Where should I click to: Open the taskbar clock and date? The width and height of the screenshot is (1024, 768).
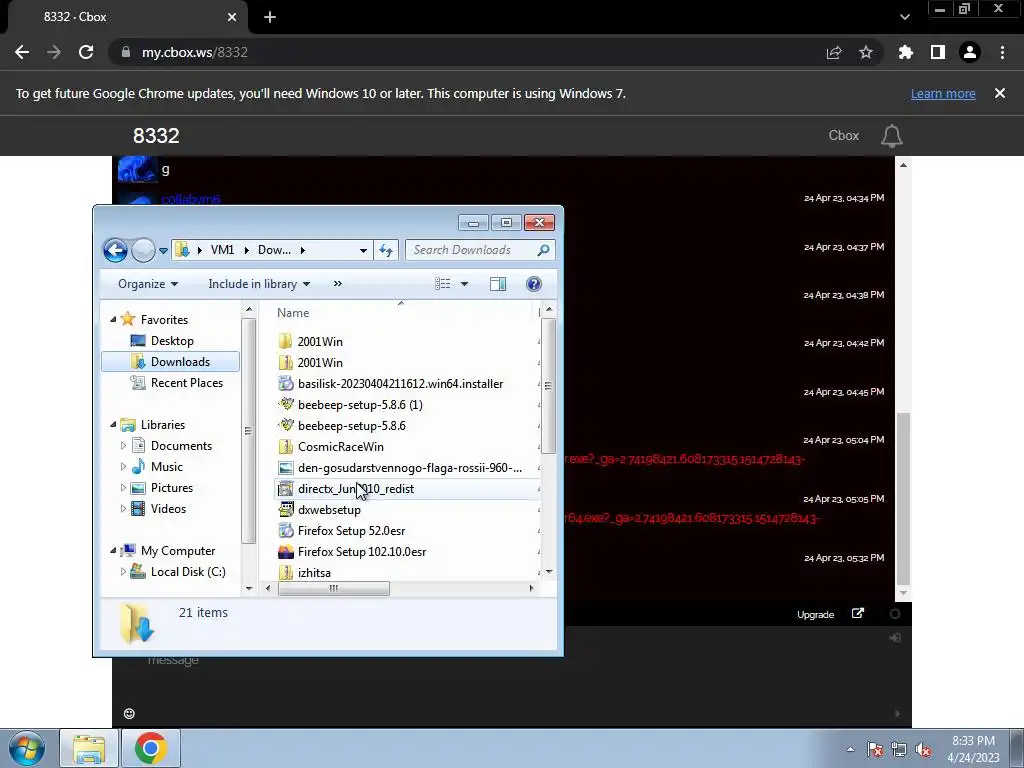pos(973,749)
